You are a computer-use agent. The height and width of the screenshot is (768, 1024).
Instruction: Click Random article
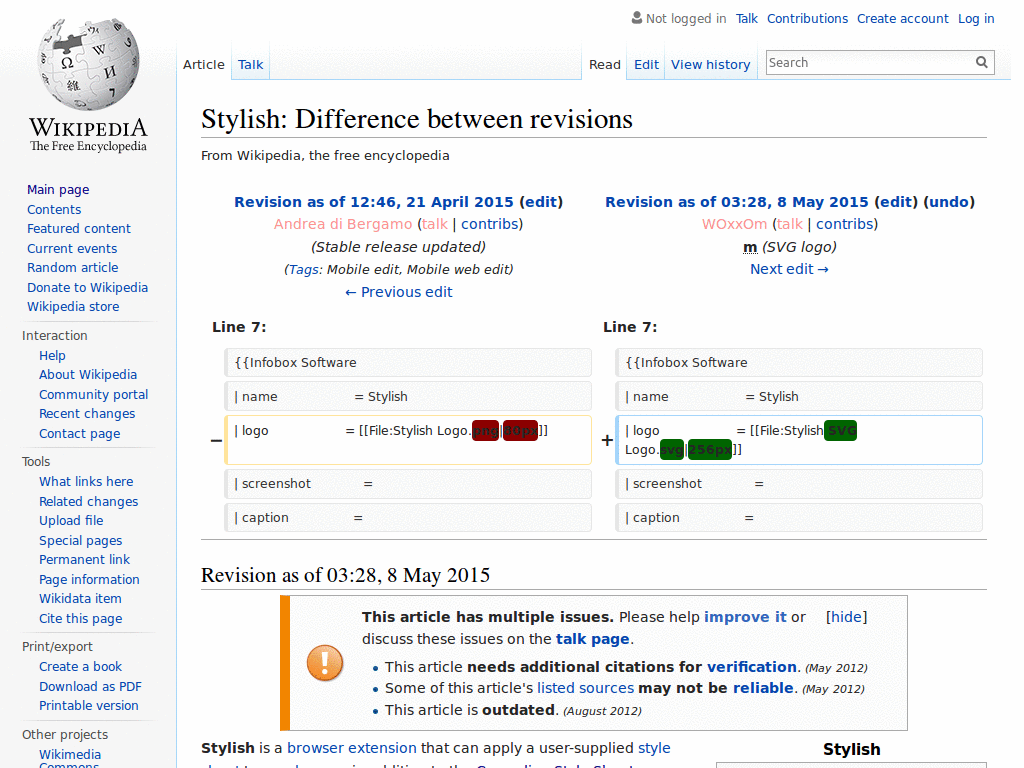(72, 268)
